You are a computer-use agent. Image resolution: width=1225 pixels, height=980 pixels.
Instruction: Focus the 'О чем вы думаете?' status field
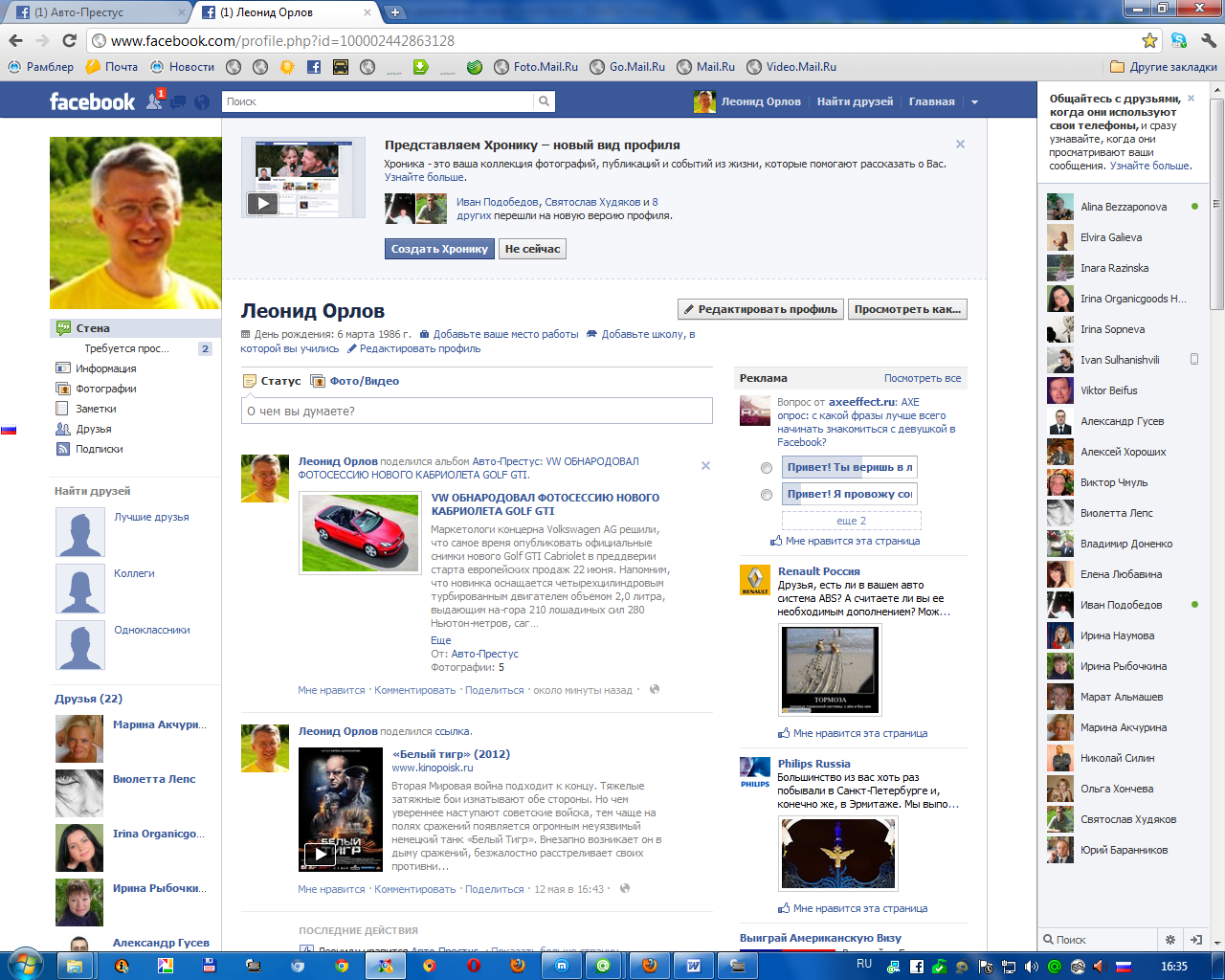pyautogui.click(x=477, y=411)
